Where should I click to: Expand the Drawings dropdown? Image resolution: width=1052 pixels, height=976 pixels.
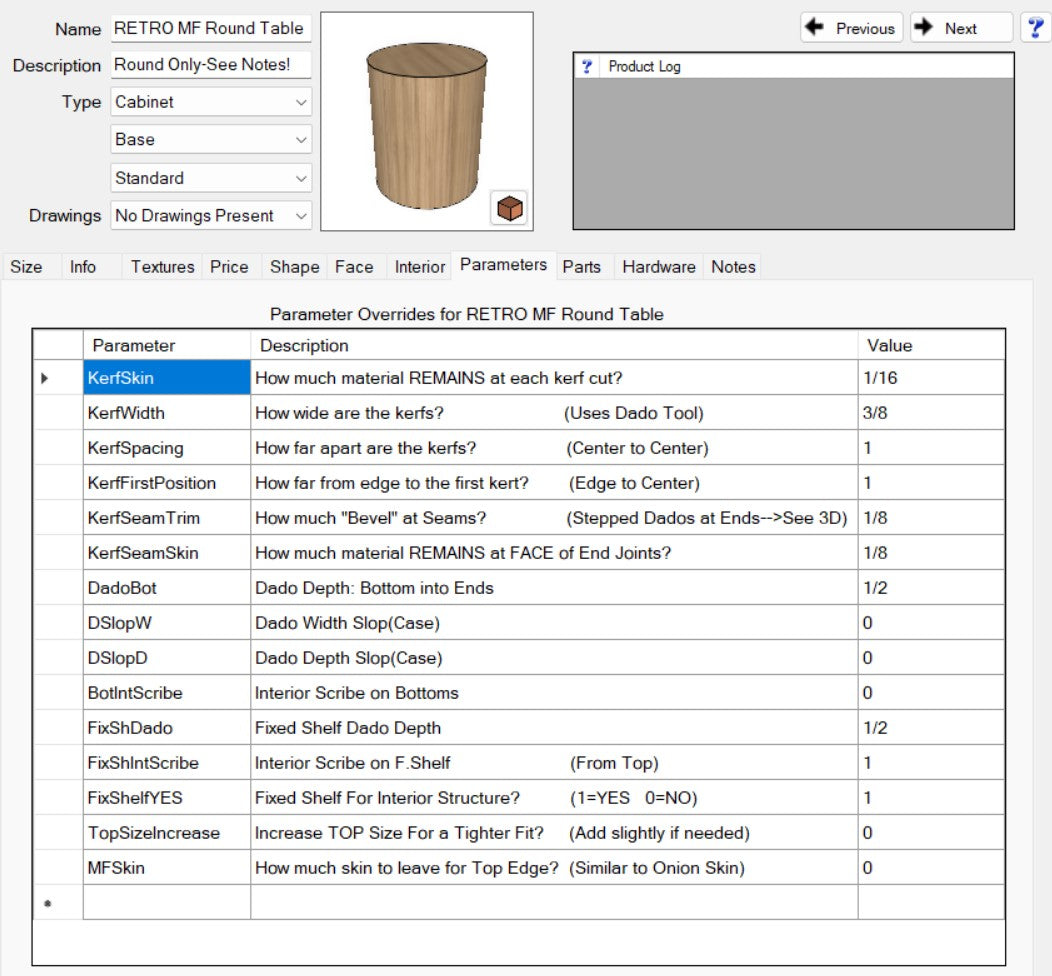coord(211,216)
